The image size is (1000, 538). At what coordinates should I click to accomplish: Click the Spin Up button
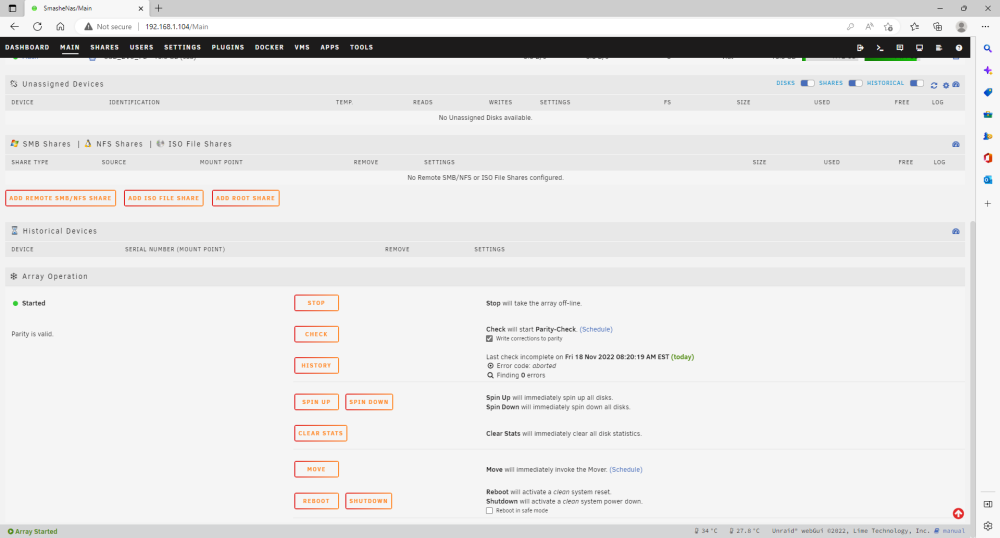(316, 402)
